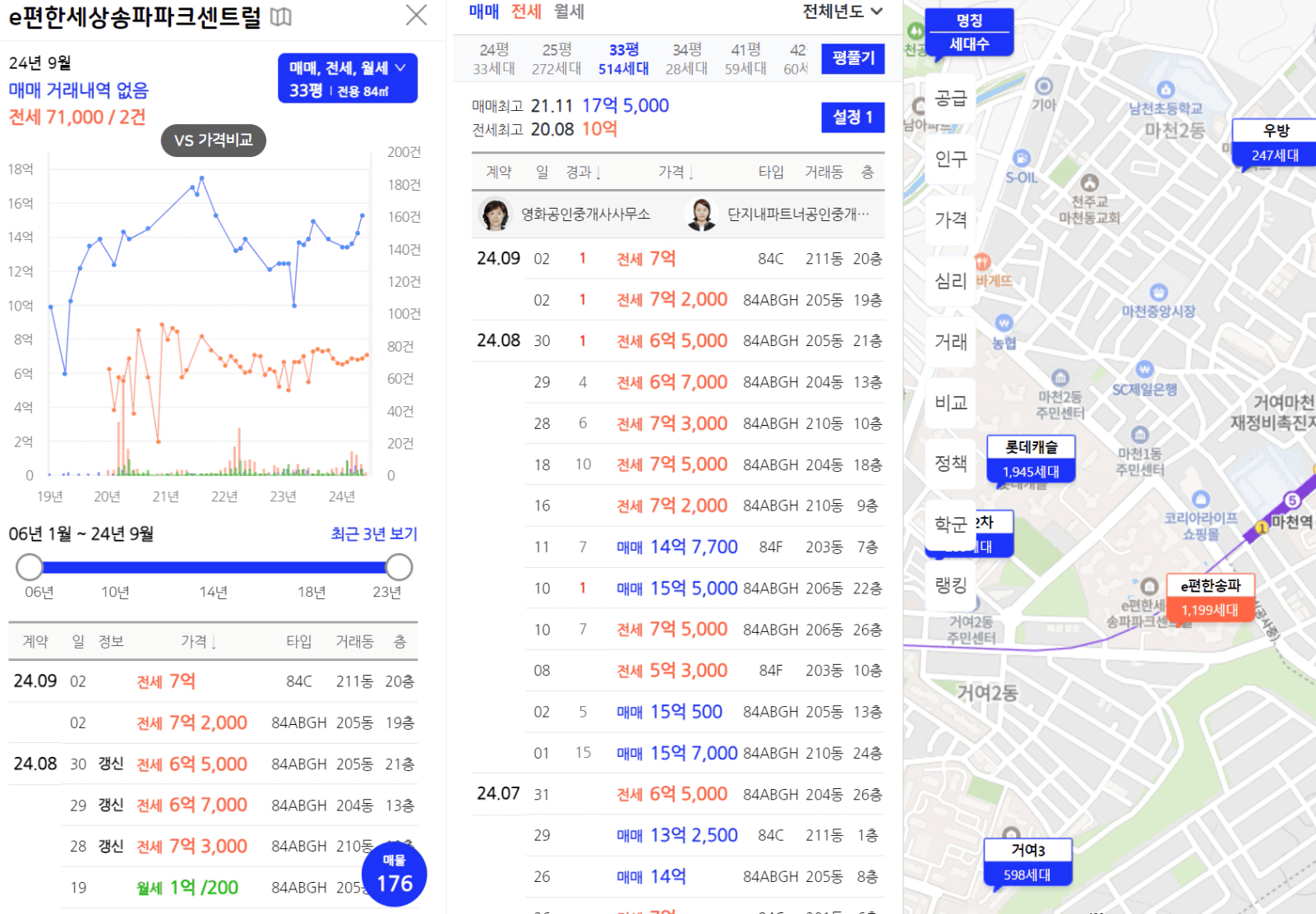Toggle the 전세 transaction filter

point(526,12)
